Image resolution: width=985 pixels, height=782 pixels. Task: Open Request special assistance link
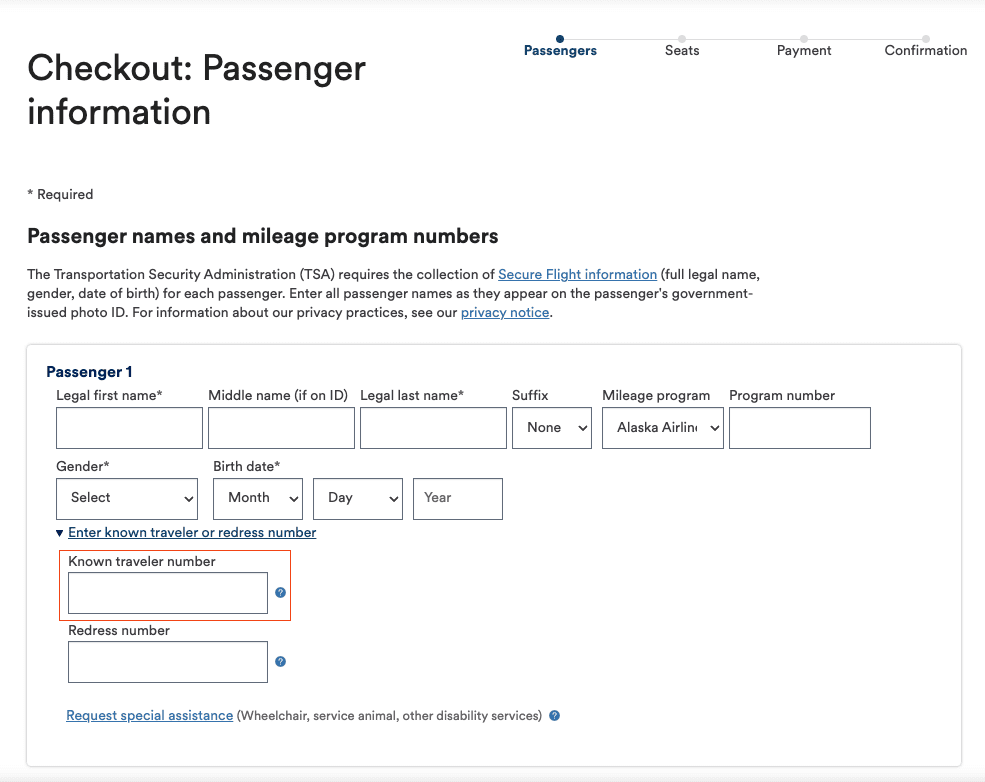[149, 715]
